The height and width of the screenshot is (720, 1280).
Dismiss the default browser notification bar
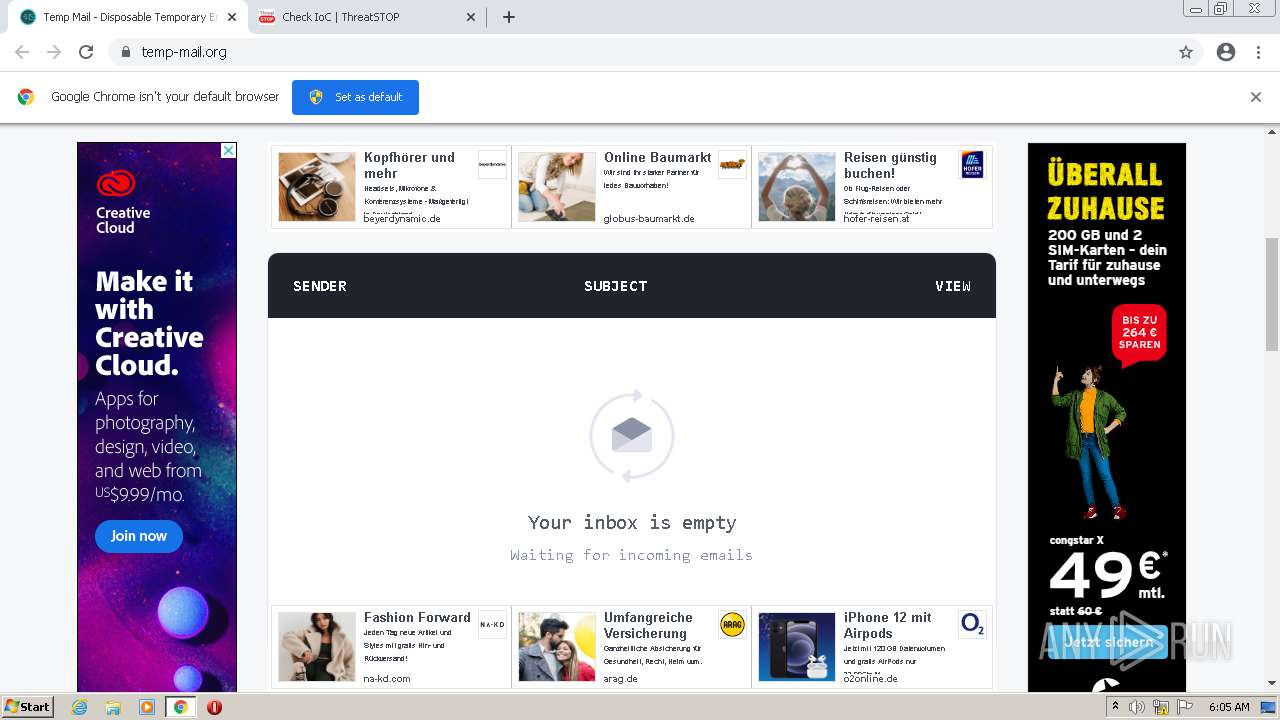click(1256, 97)
